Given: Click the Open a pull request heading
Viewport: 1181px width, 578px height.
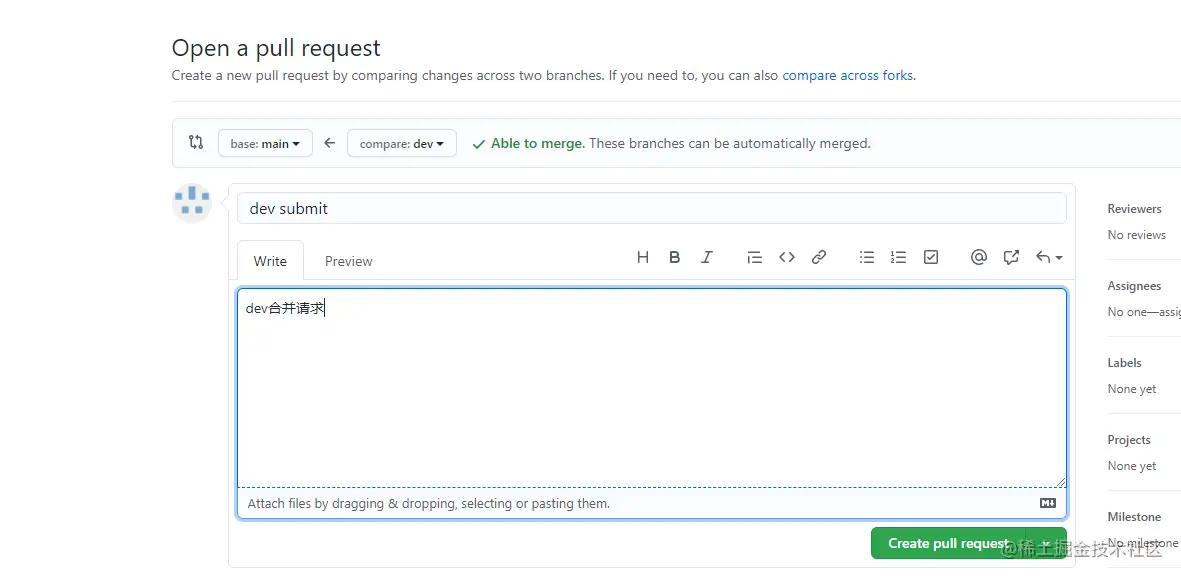Looking at the screenshot, I should point(276,48).
